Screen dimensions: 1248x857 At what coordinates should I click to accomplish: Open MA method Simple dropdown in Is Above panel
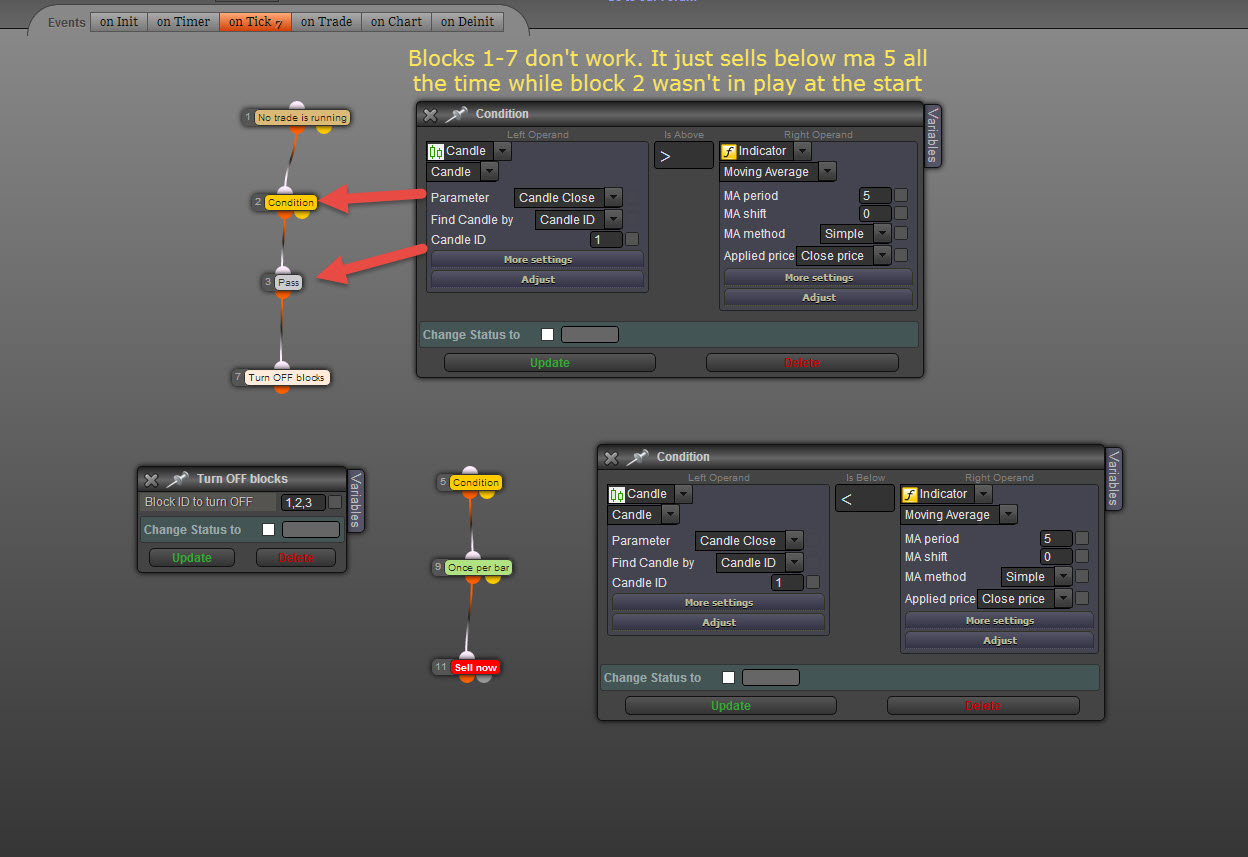point(855,234)
